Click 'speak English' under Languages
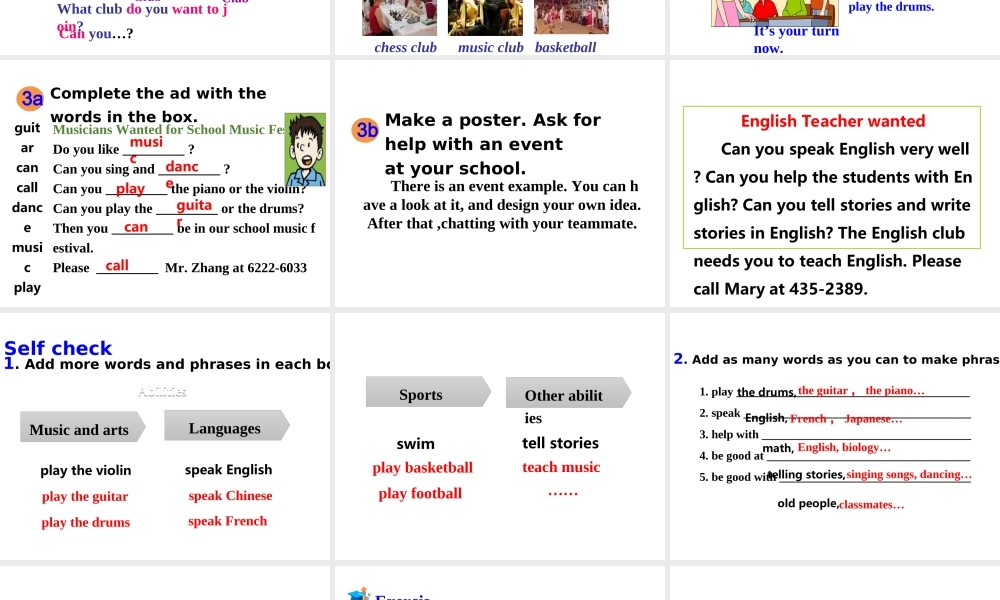 click(228, 470)
